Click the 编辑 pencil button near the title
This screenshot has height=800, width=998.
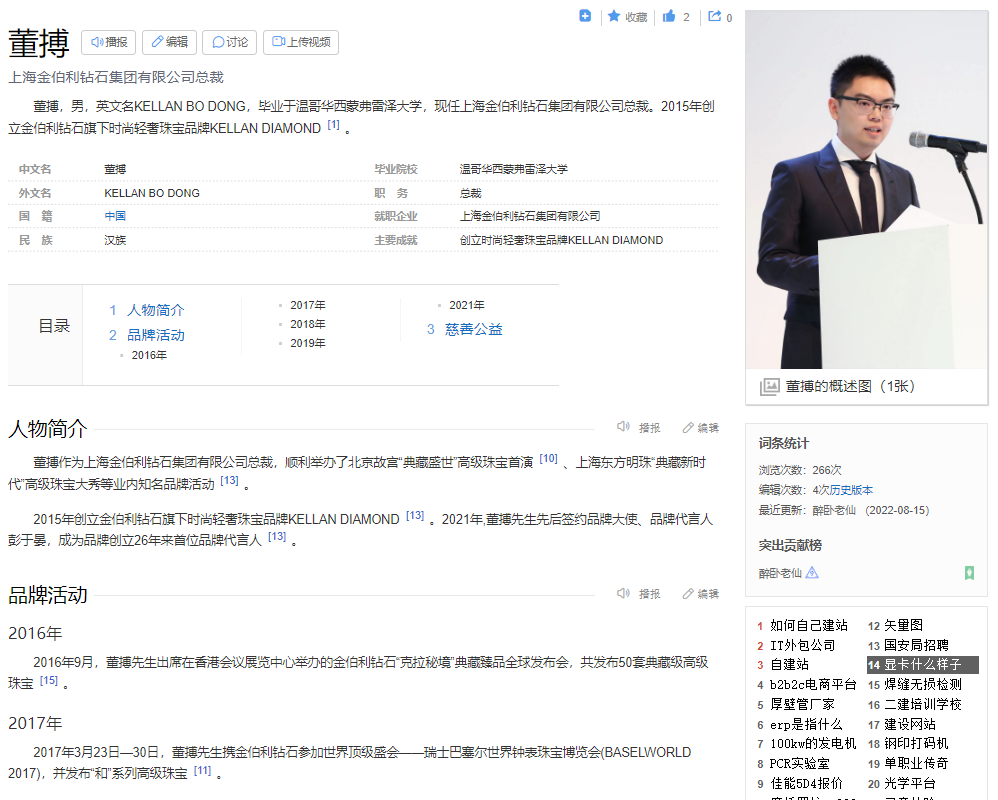(169, 42)
